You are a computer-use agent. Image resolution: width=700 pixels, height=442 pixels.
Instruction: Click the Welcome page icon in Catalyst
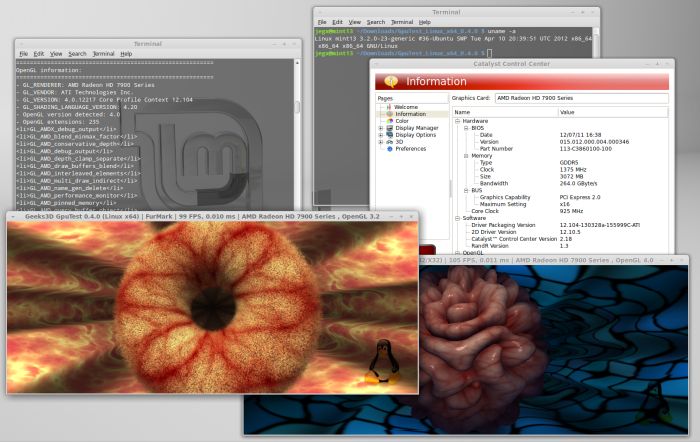click(389, 107)
